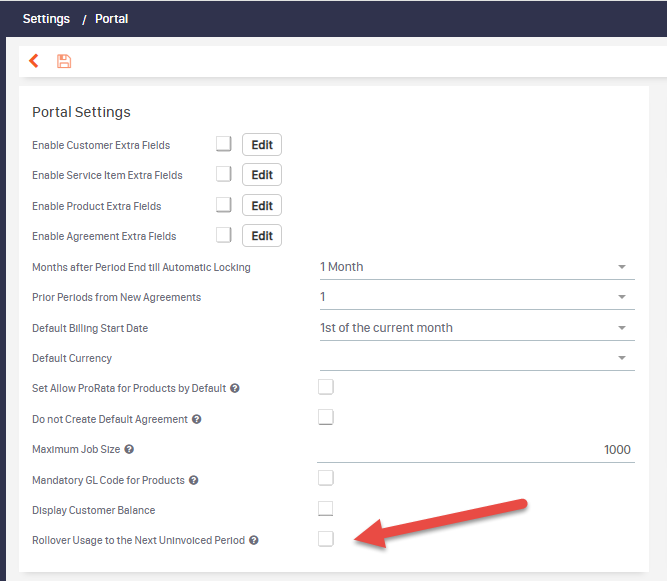Image resolution: width=667 pixels, height=581 pixels.
Task: Click help icon for Mandatory GL Code
Action: coord(194,480)
